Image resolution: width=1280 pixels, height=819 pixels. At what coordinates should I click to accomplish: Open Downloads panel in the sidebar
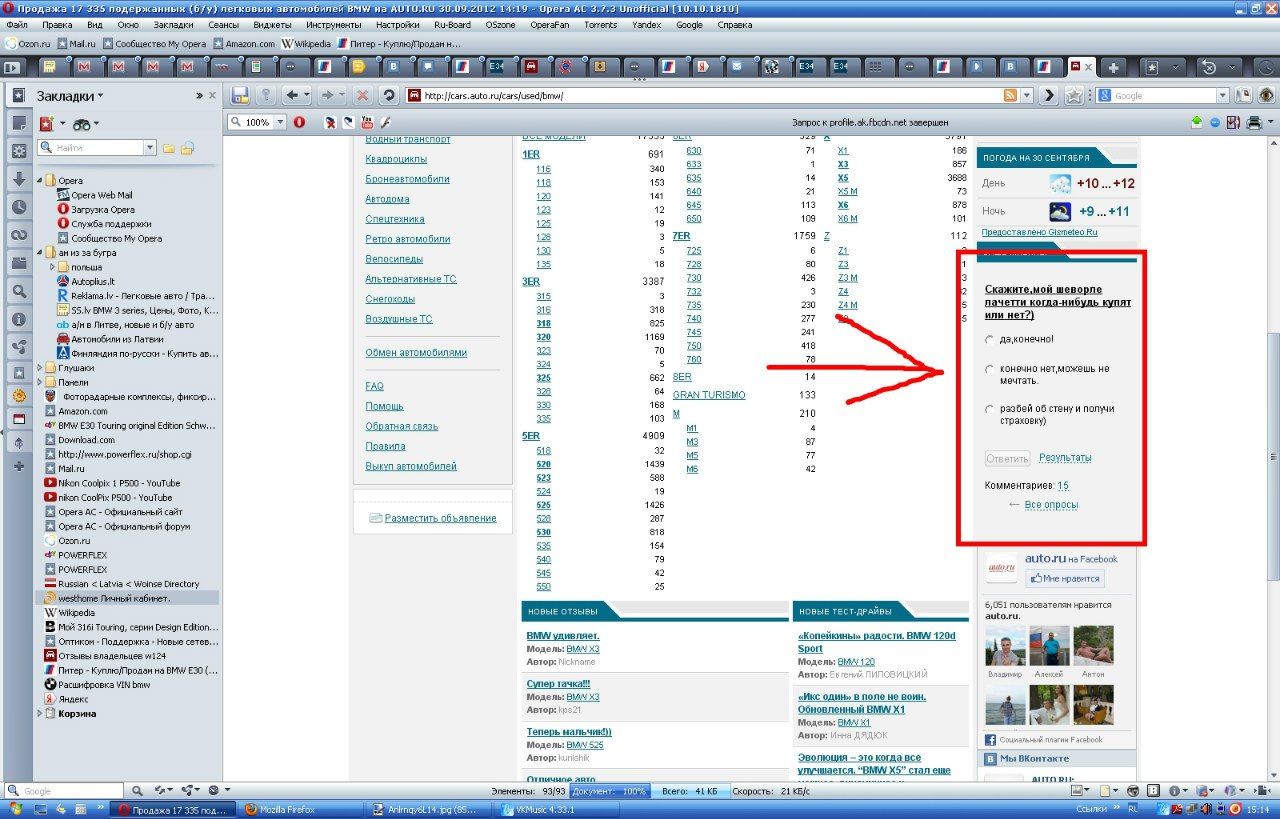point(19,179)
